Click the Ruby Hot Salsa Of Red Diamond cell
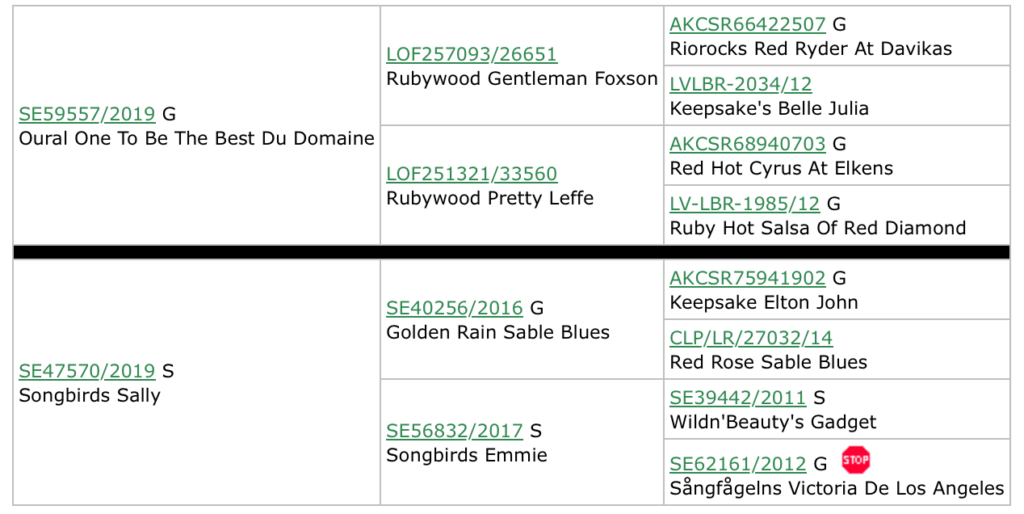Screen dimensions: 1024x514 coord(837,215)
